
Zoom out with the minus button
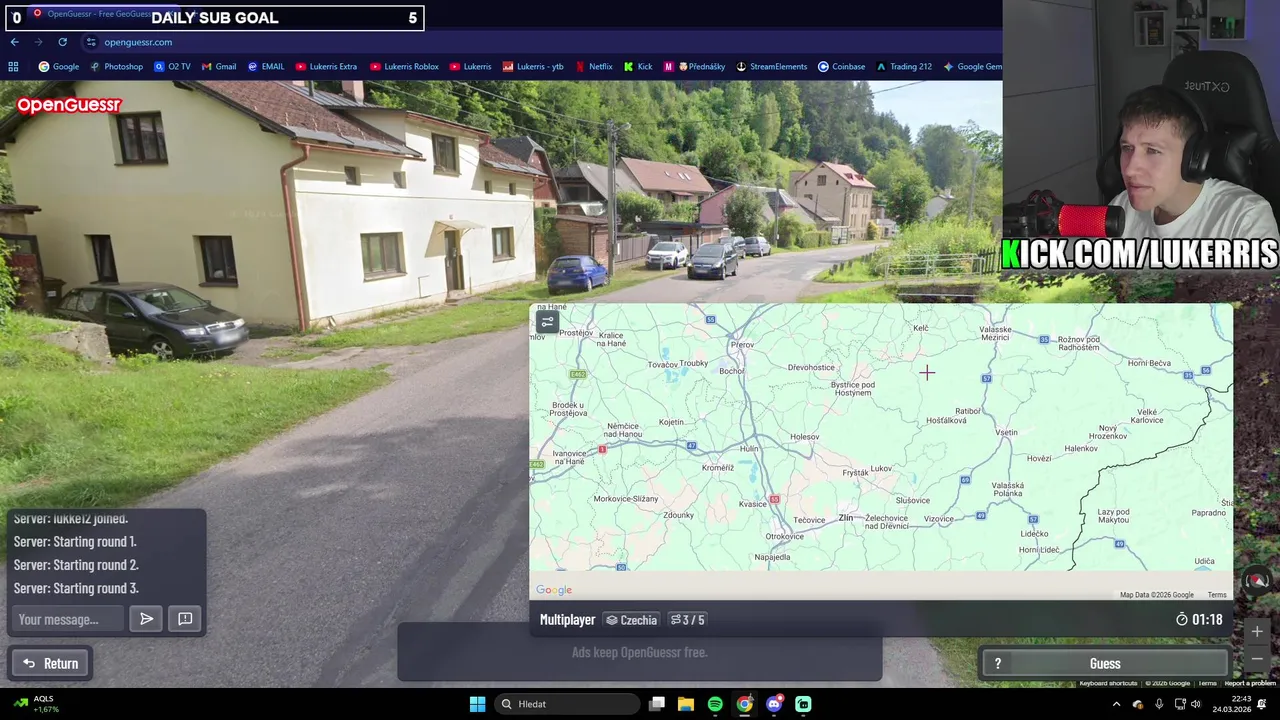pyautogui.click(x=1257, y=659)
